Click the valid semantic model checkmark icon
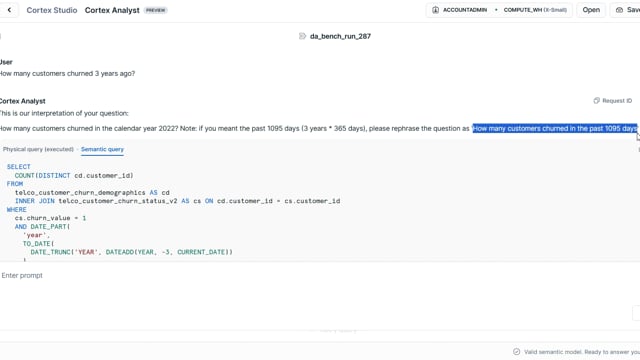This screenshot has width=640, height=360. tap(516, 352)
